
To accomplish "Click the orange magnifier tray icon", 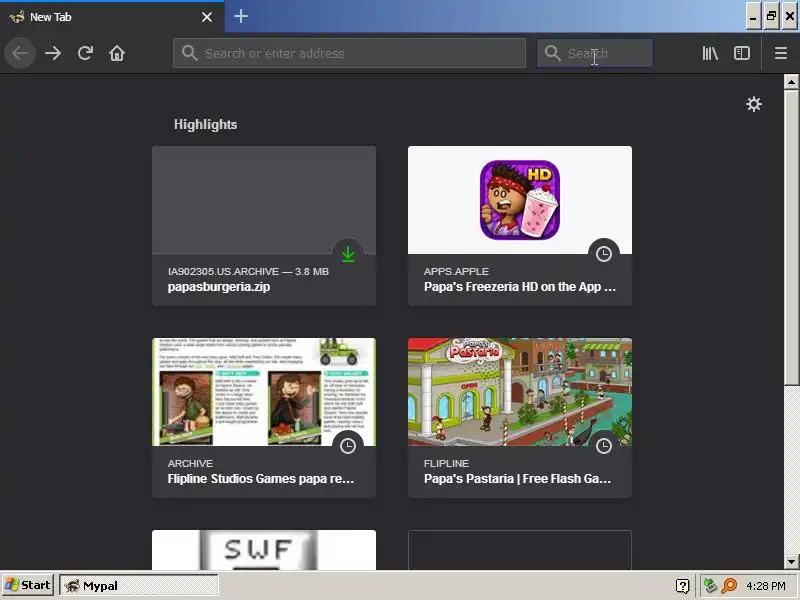I will click(x=729, y=585).
